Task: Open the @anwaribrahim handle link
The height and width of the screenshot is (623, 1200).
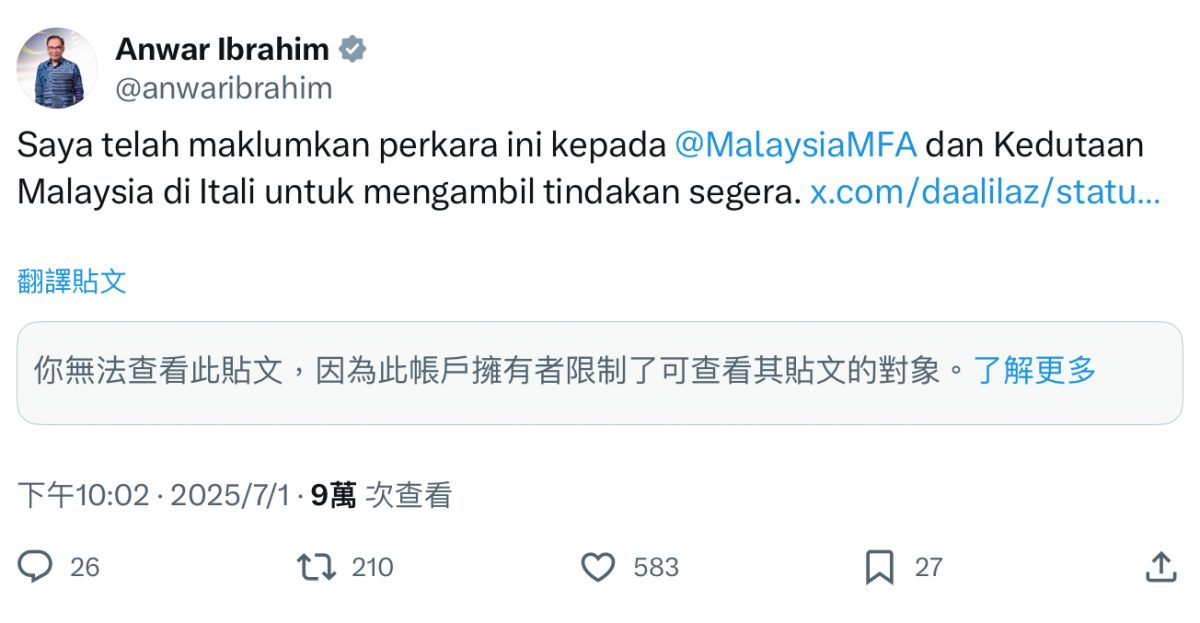Action: click(223, 88)
